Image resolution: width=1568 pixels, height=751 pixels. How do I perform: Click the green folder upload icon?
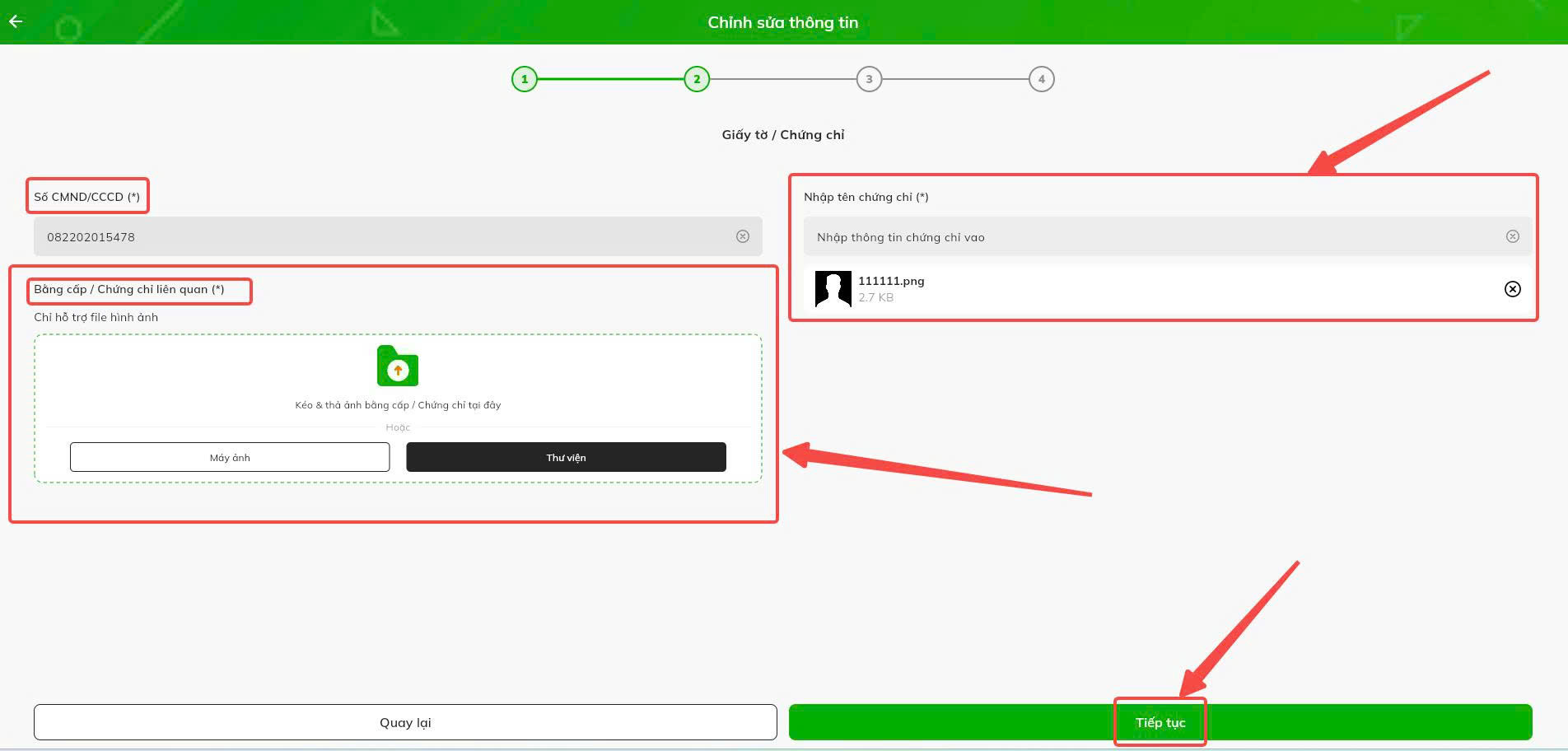tap(398, 366)
